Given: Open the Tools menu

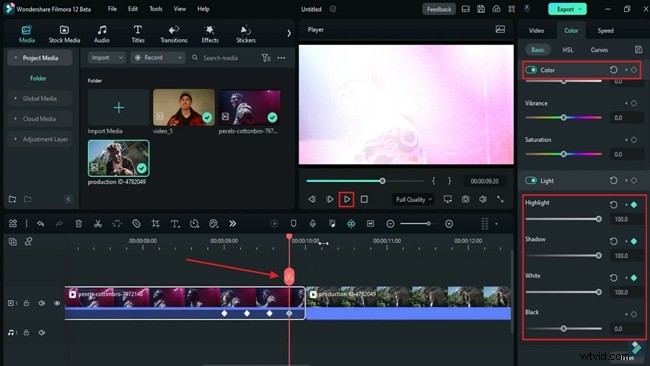Looking at the screenshot, I should pyautogui.click(x=156, y=9).
